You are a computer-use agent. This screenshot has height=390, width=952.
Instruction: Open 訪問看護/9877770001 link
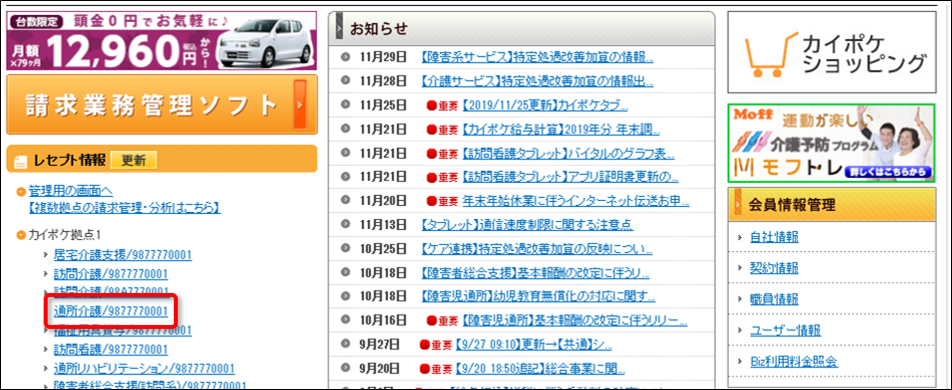coord(110,349)
